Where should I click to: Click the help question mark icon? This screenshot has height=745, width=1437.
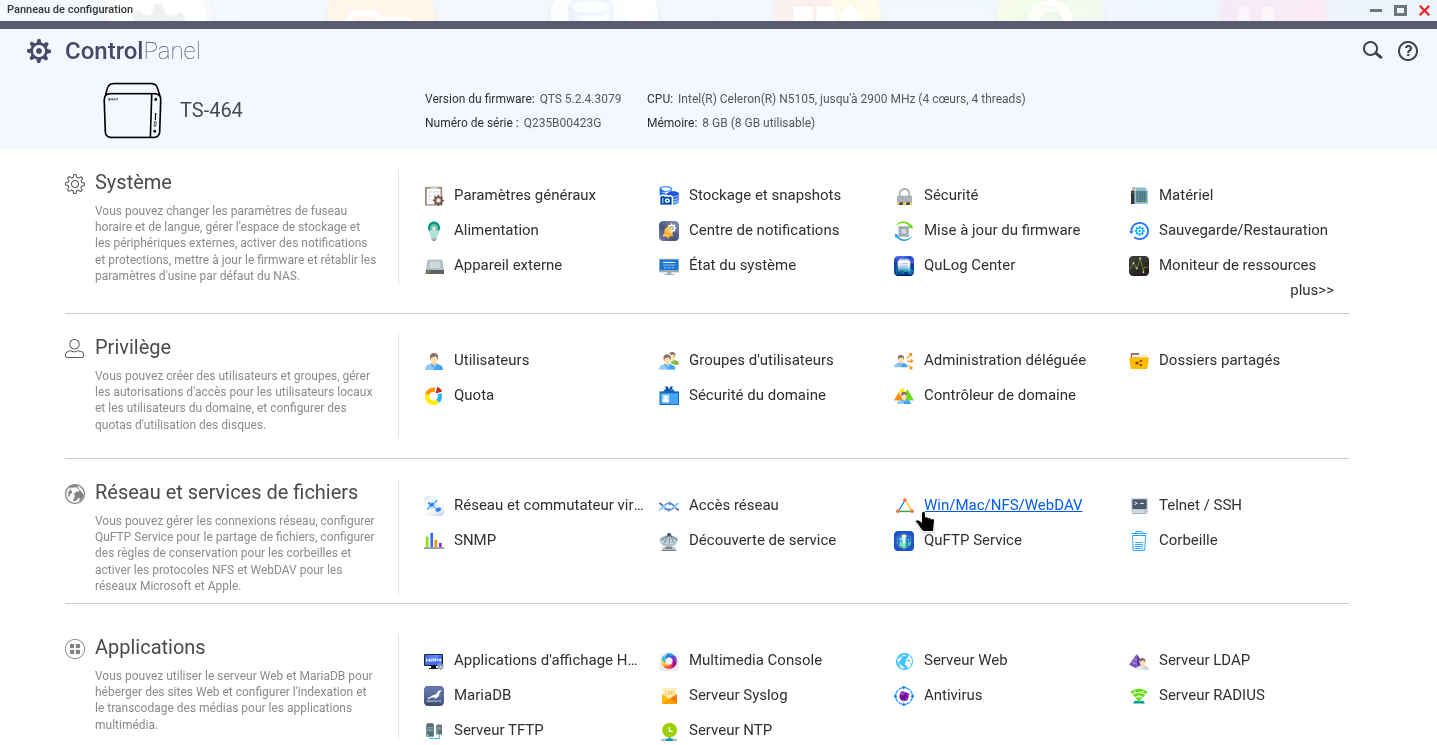1408,51
